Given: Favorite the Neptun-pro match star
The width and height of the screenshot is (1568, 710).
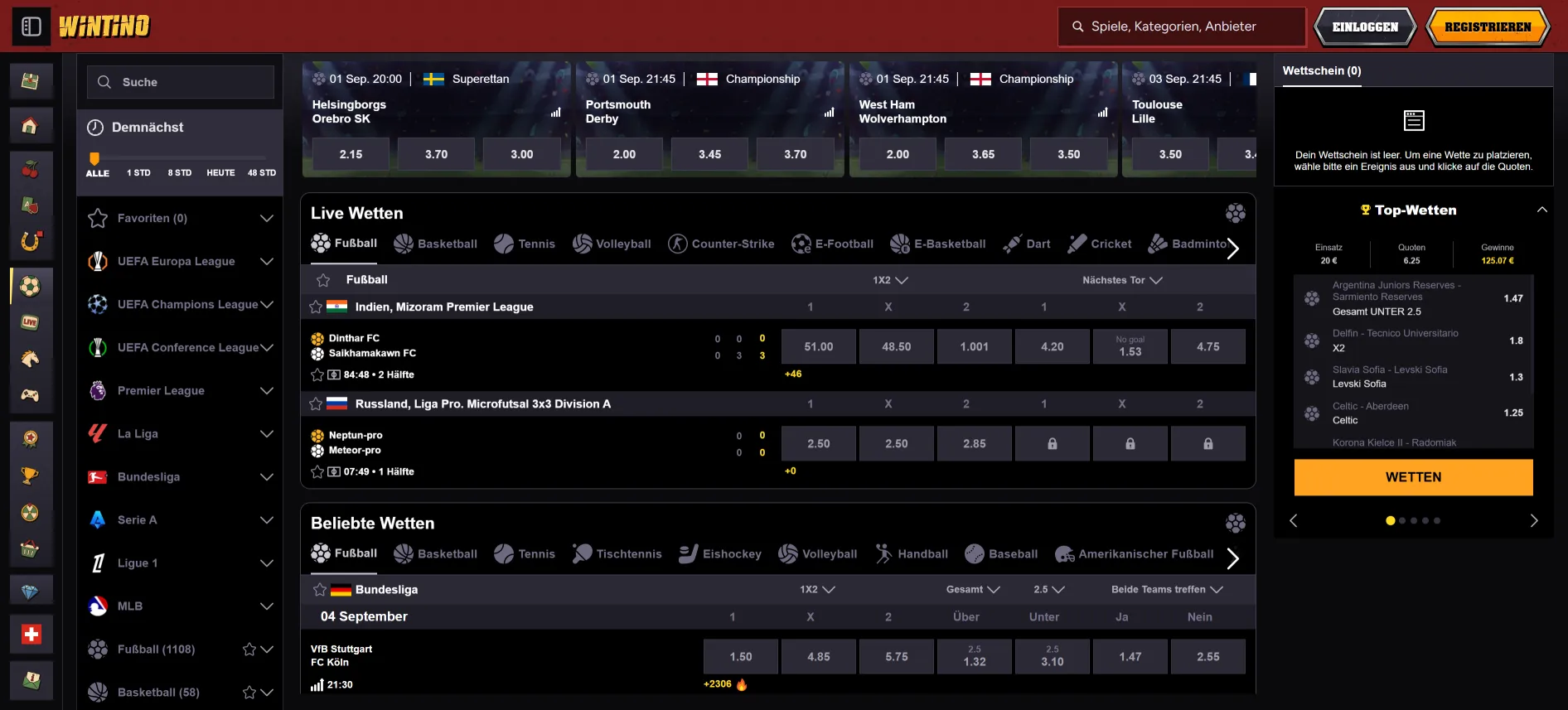Looking at the screenshot, I should pos(317,471).
